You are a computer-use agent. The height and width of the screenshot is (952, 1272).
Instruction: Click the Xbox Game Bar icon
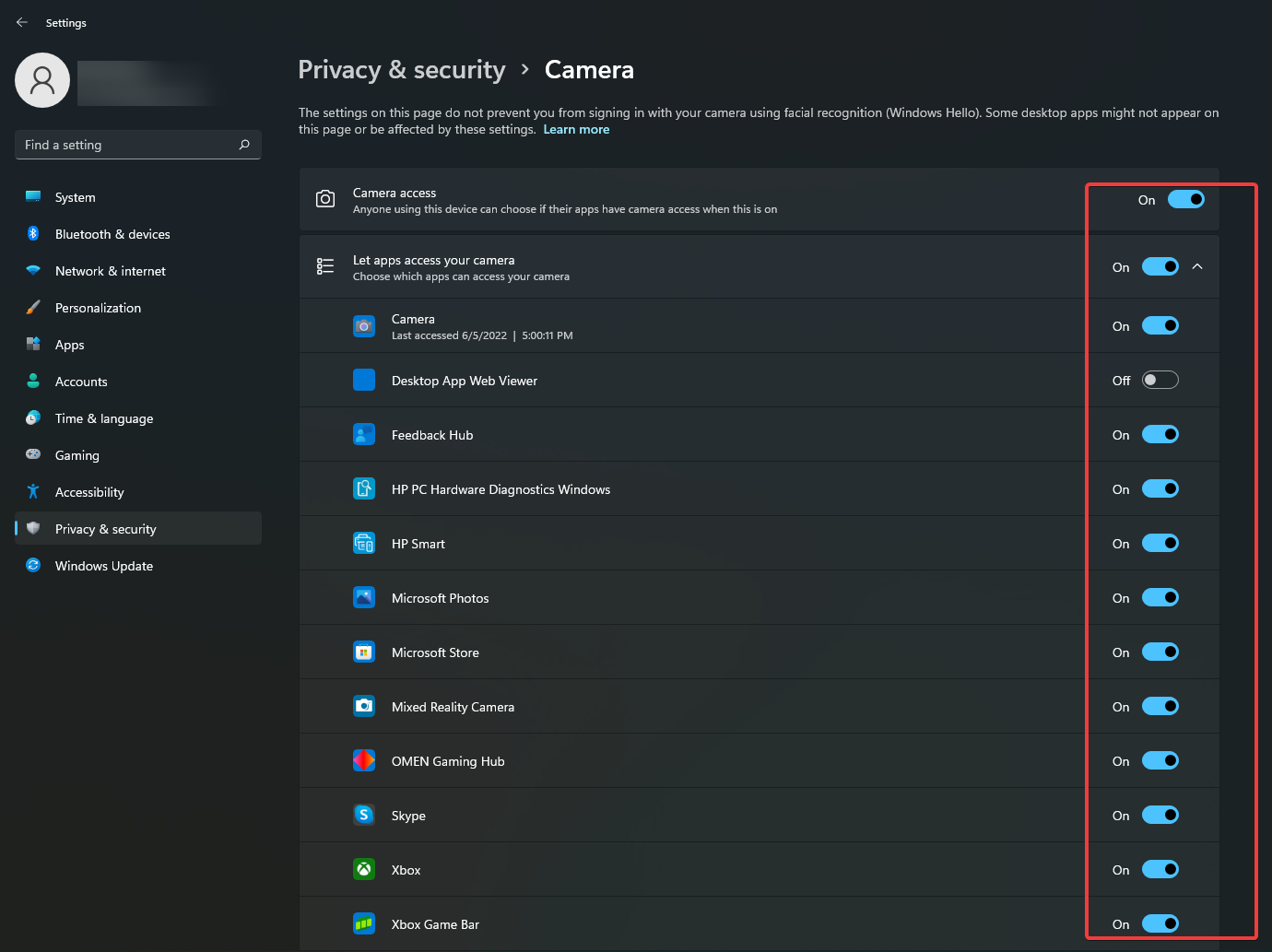[364, 923]
